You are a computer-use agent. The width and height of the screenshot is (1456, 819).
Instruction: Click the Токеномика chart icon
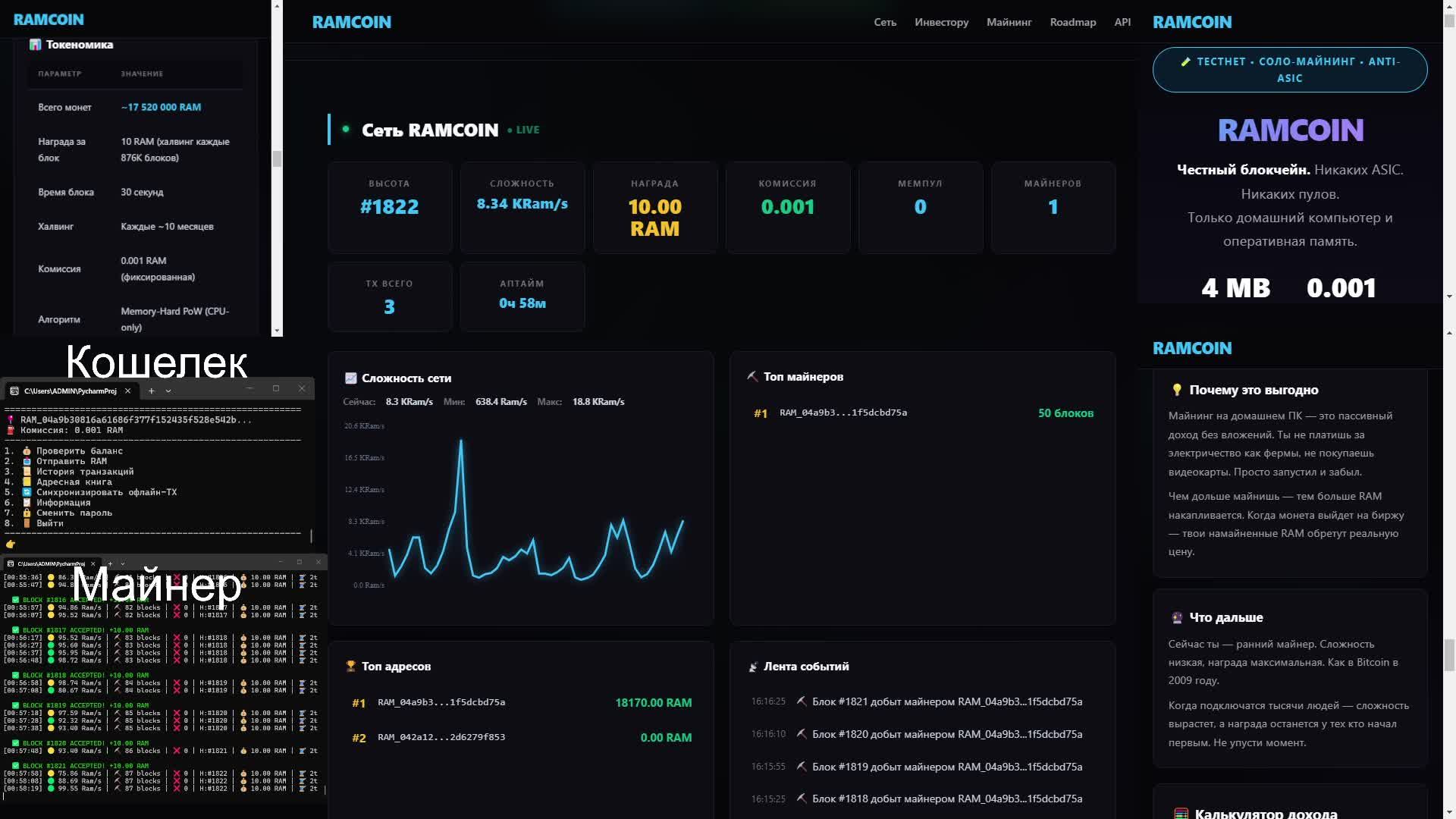pyautogui.click(x=35, y=45)
